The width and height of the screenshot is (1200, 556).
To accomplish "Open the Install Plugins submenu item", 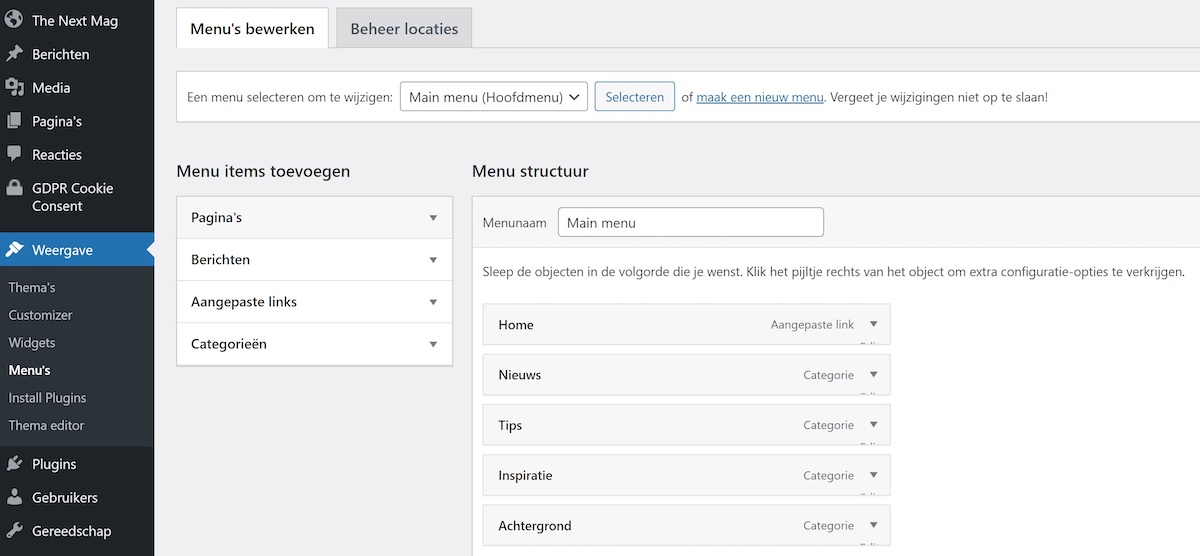I will [47, 397].
